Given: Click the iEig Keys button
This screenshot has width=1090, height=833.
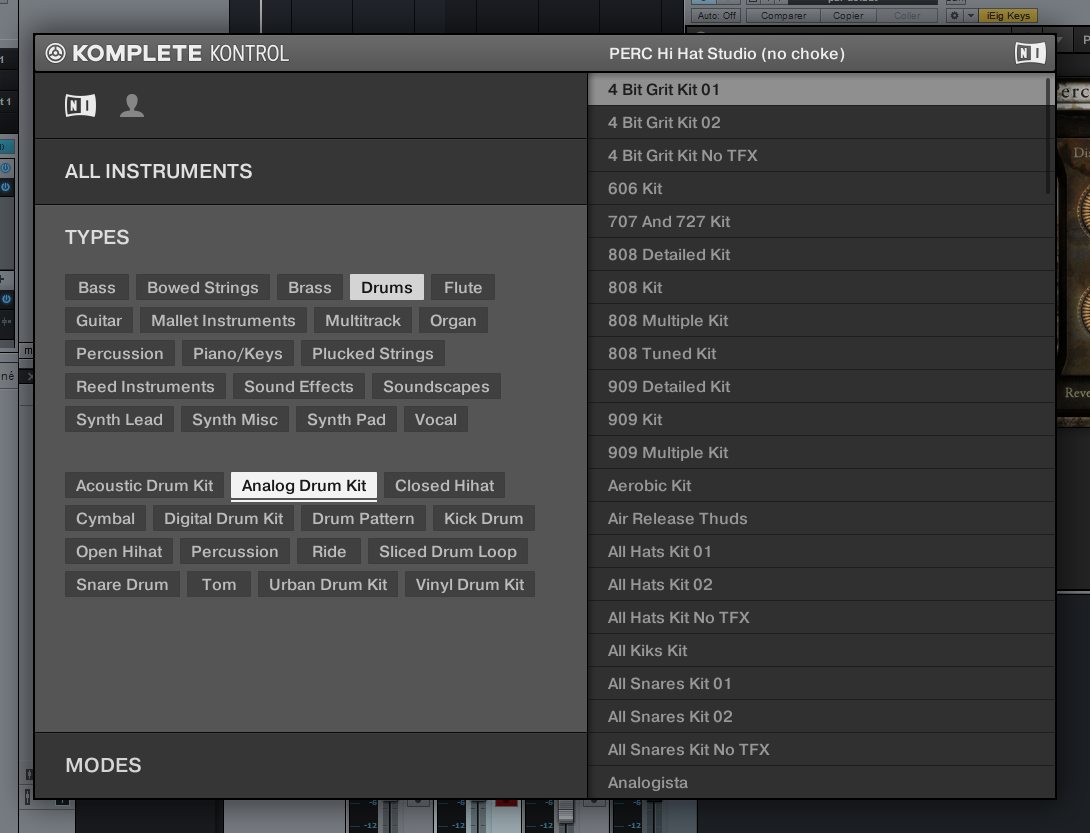Looking at the screenshot, I should 1008,15.
